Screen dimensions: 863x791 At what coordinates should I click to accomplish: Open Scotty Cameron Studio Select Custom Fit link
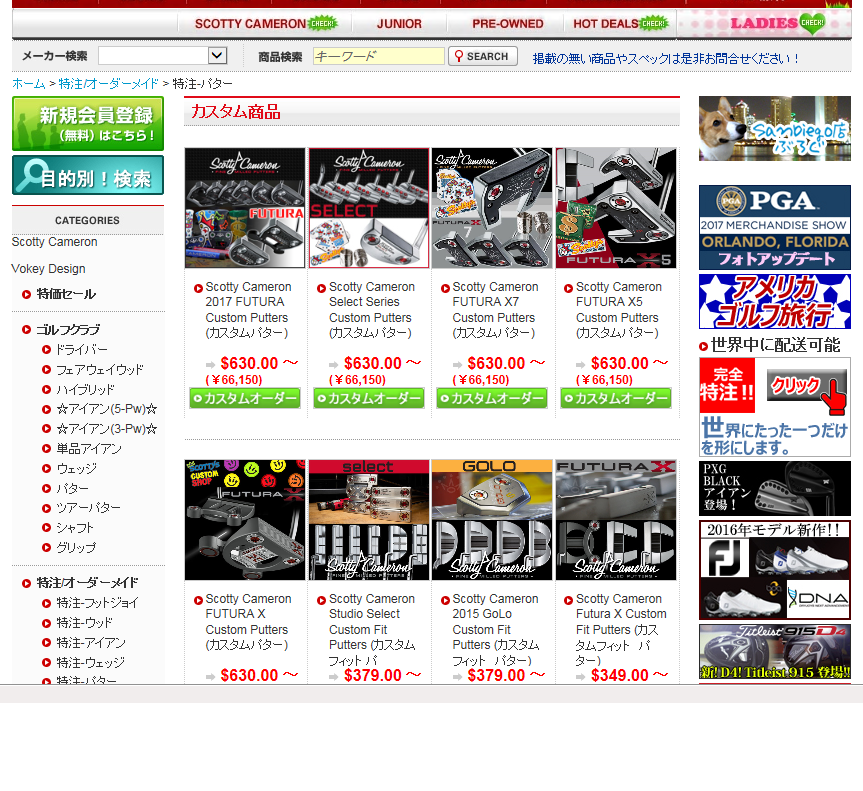pyautogui.click(x=372, y=630)
